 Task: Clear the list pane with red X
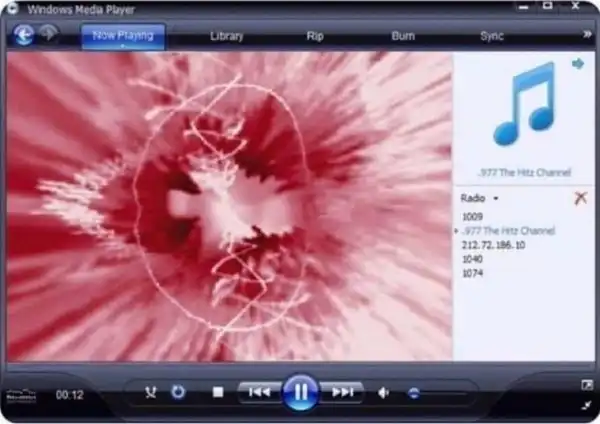click(580, 199)
